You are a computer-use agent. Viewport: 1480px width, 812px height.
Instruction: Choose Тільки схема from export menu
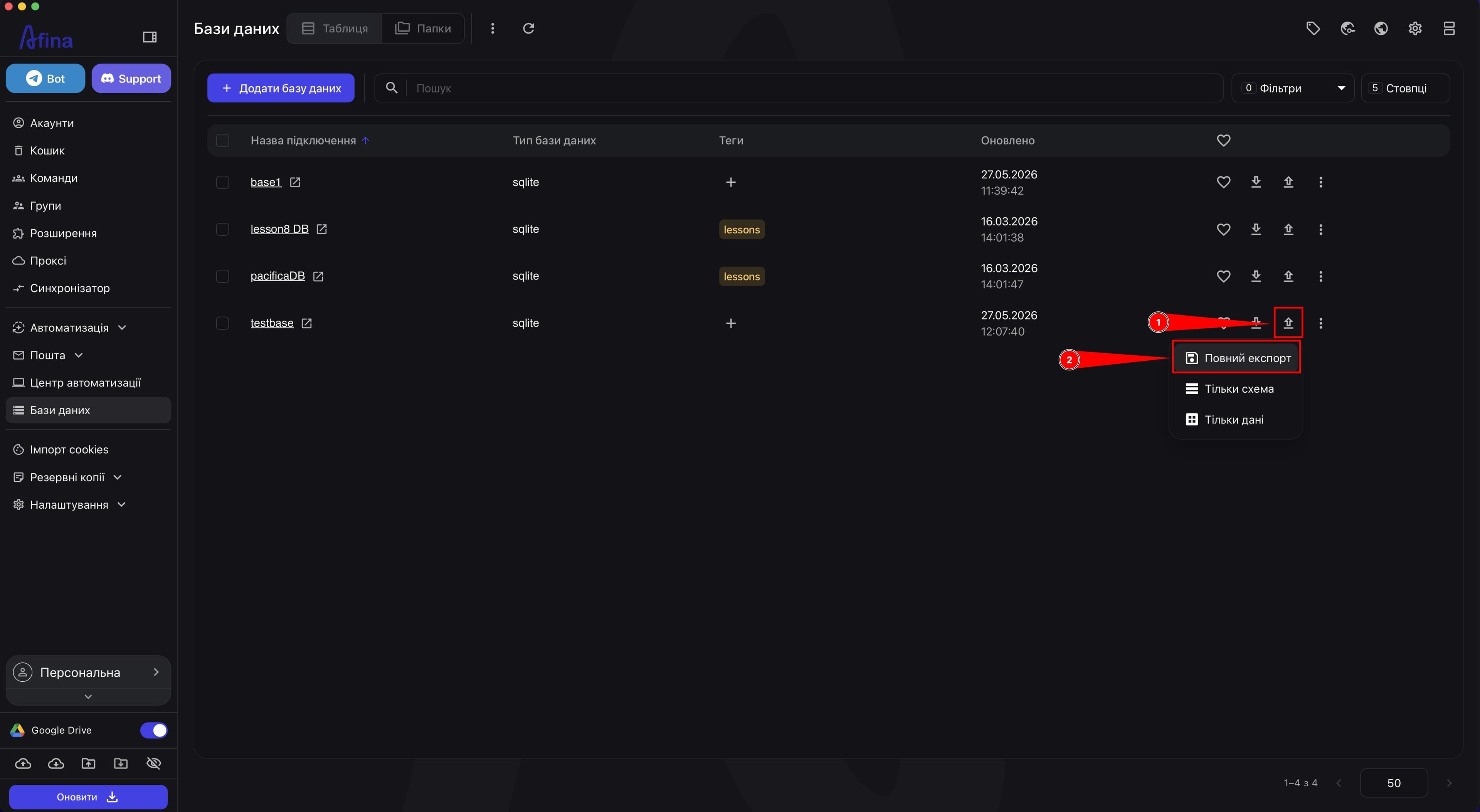(1236, 389)
